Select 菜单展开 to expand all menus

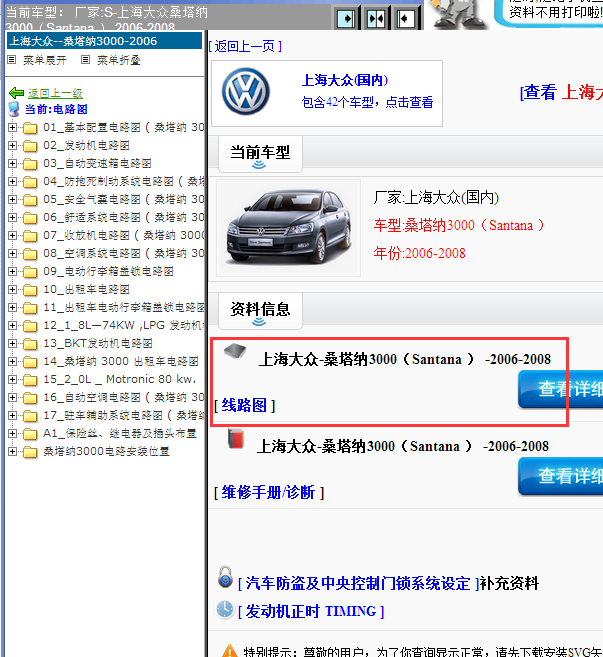click(45, 60)
